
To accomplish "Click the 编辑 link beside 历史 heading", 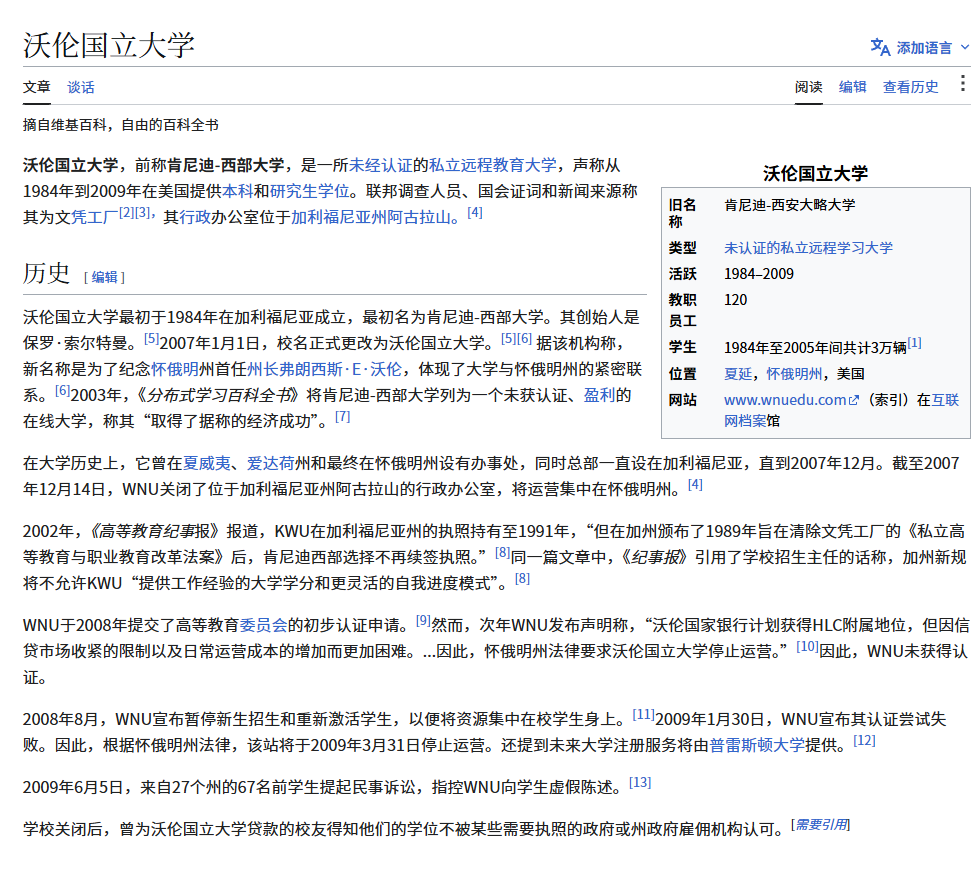I will (x=104, y=277).
